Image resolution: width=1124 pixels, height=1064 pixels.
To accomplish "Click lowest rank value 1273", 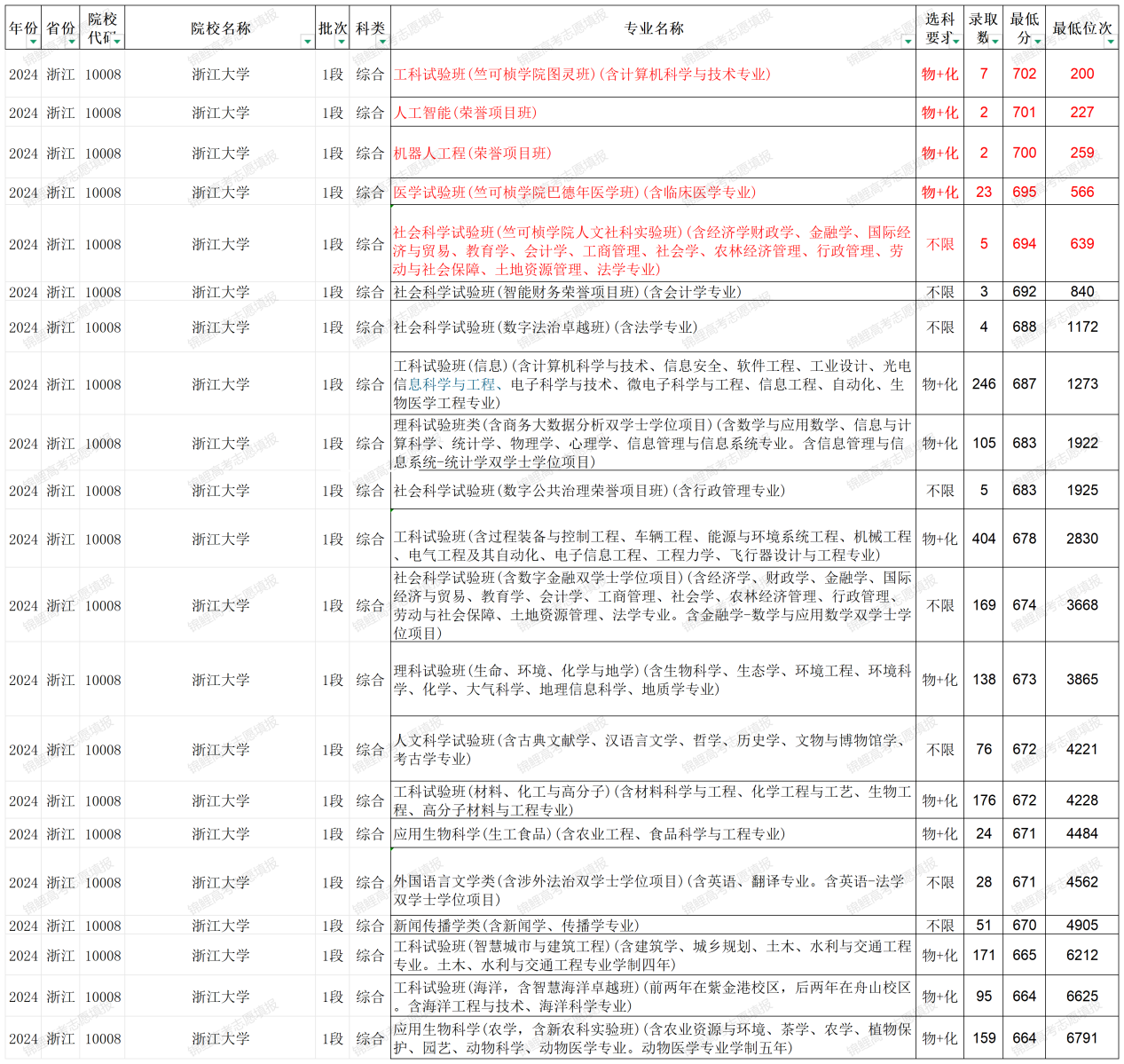I will coord(1082,384).
